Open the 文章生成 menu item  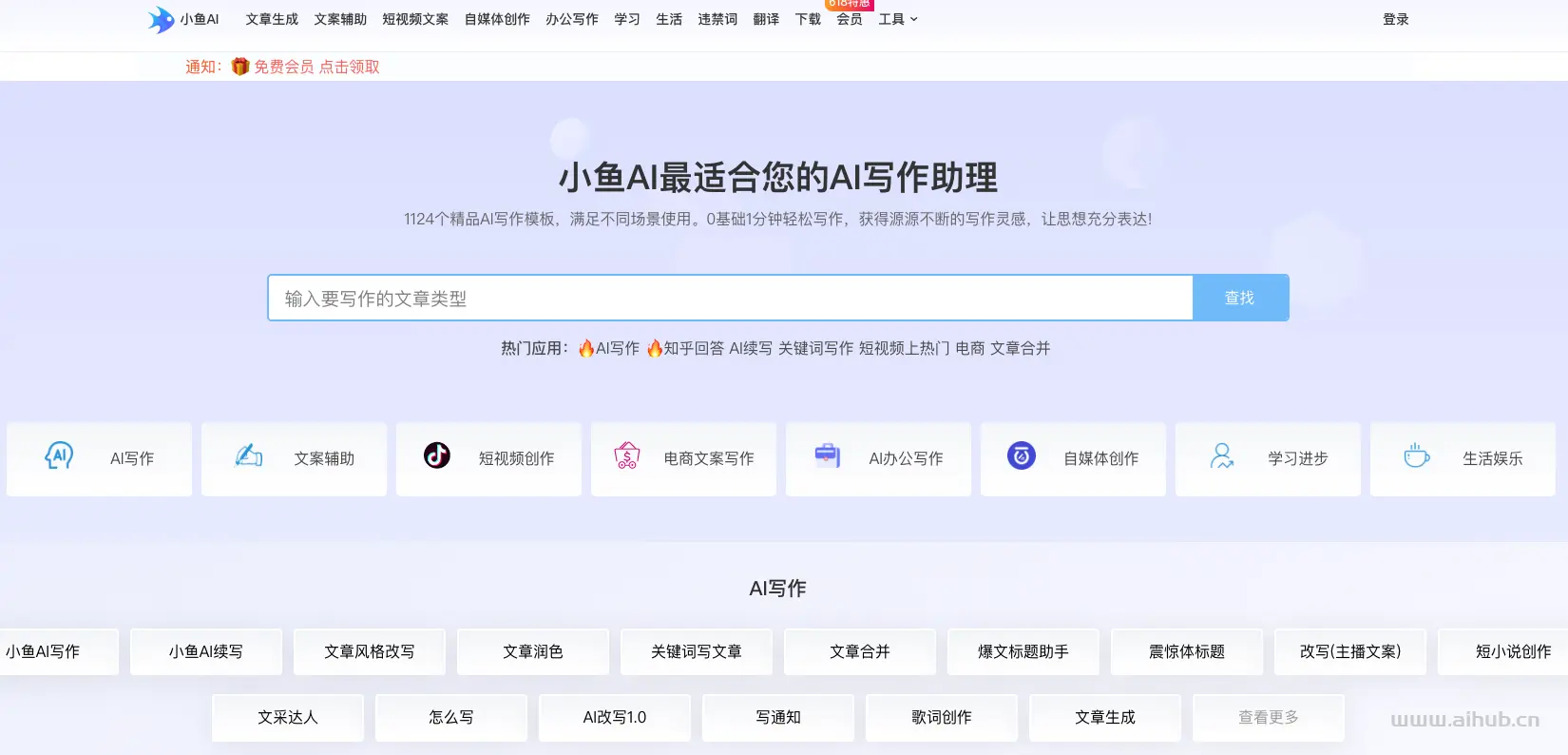tap(272, 19)
